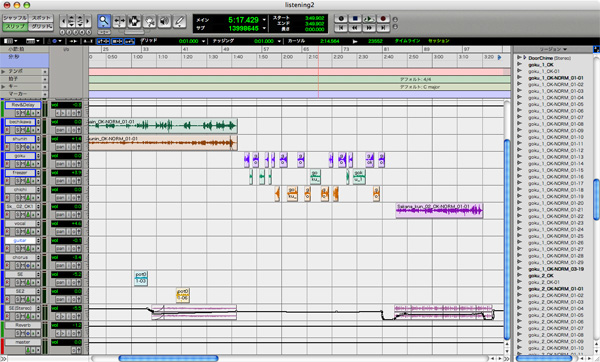The height and width of the screenshot is (362, 600).
Task: Return to zero transport button
Action: click(x=341, y=28)
